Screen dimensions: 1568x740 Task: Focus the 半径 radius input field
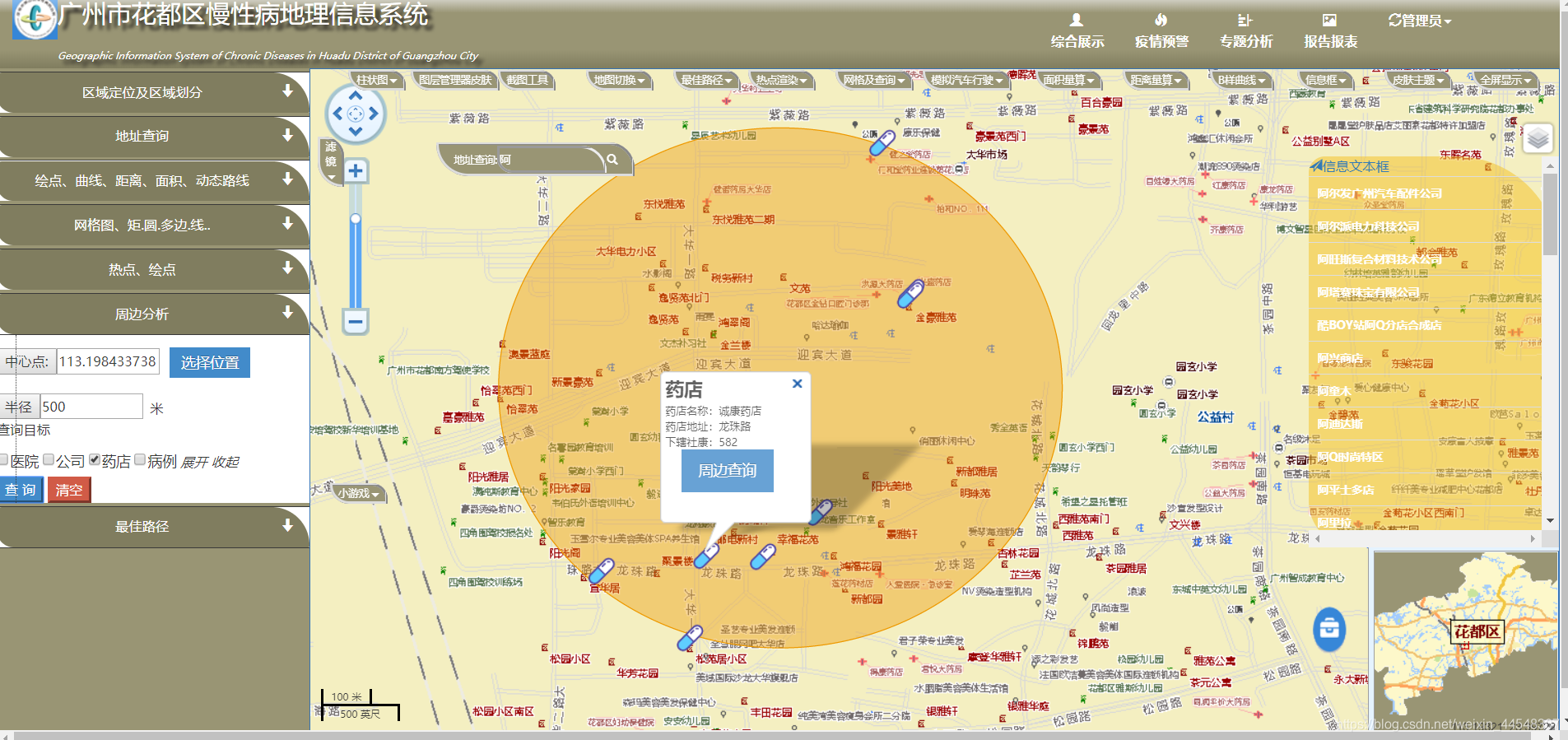point(91,407)
